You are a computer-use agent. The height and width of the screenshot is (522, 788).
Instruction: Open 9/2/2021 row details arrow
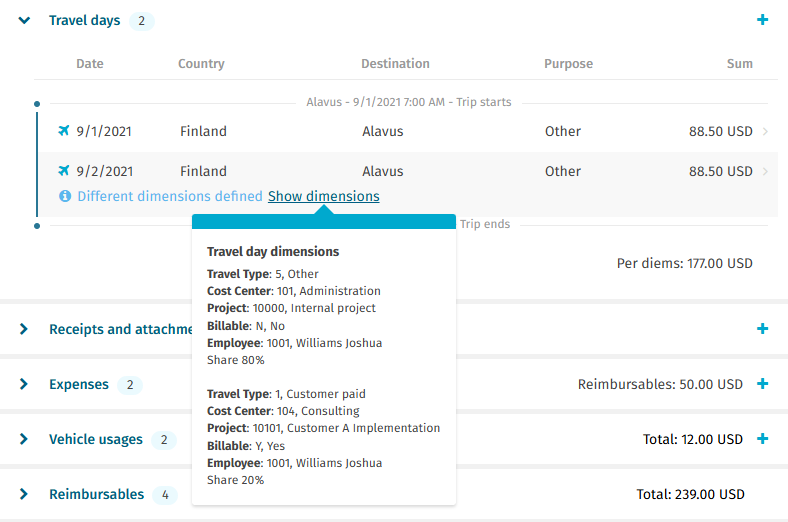(766, 171)
